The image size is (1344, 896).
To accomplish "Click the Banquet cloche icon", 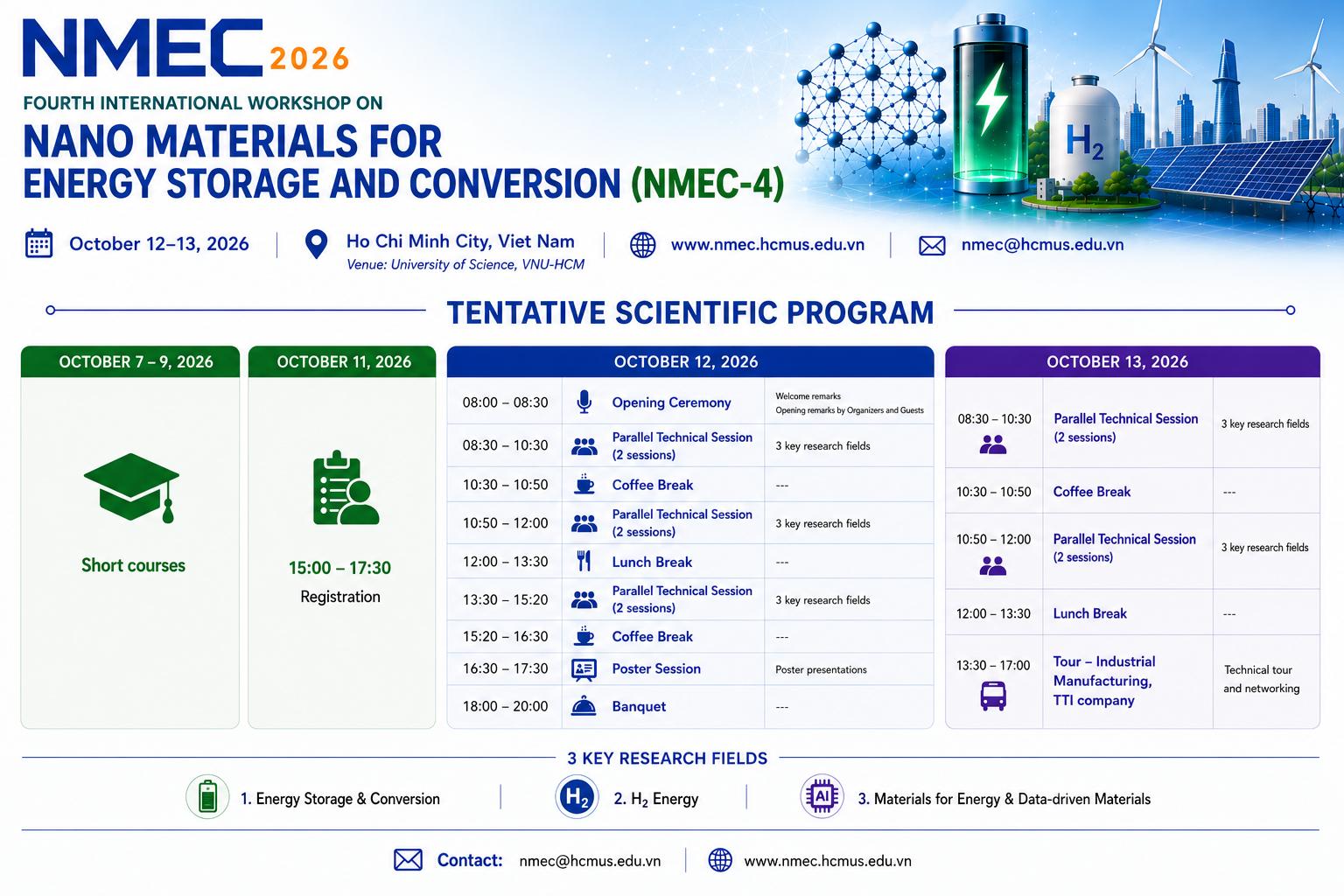I will tap(584, 705).
